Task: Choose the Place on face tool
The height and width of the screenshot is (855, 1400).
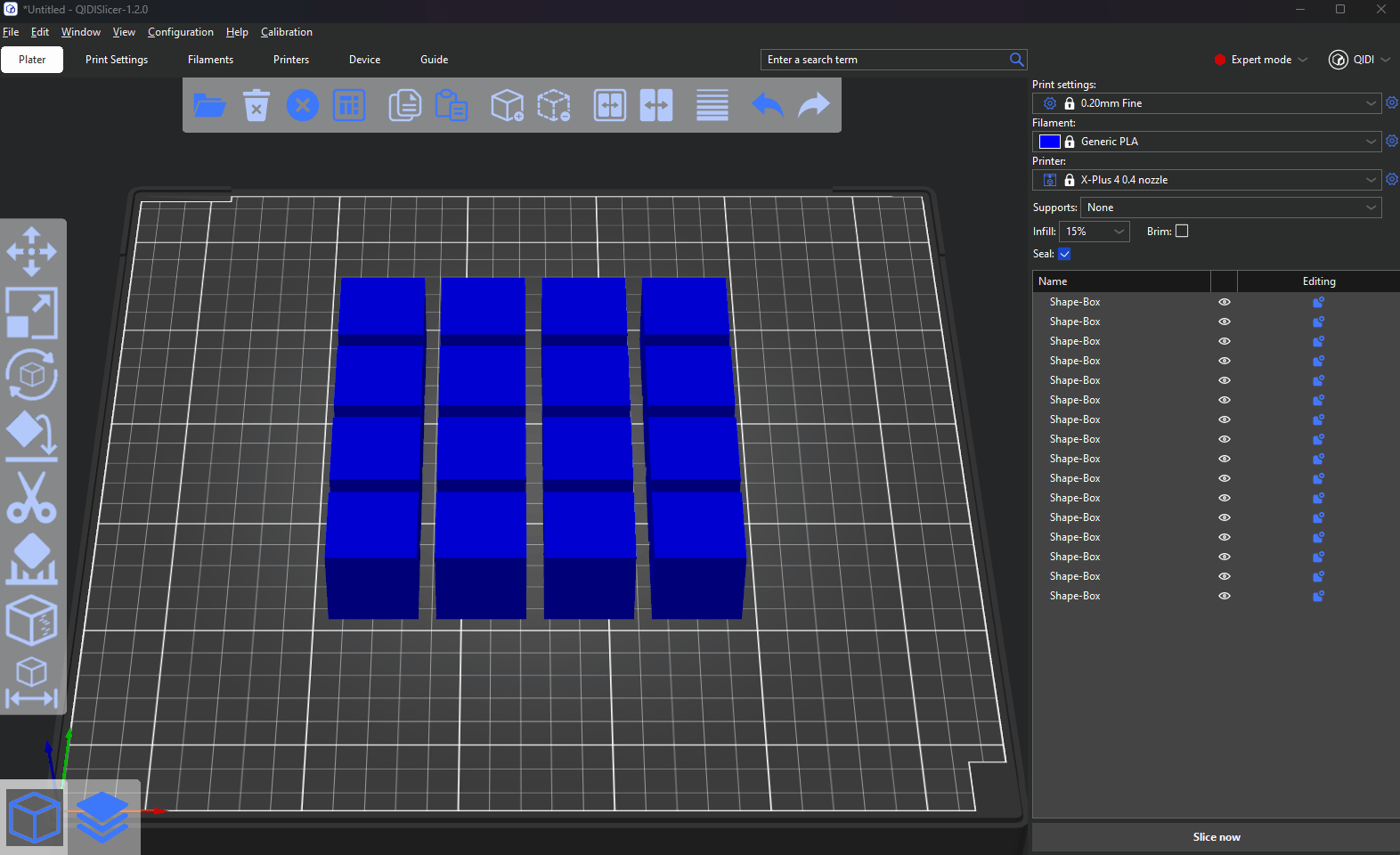Action: coord(32,436)
